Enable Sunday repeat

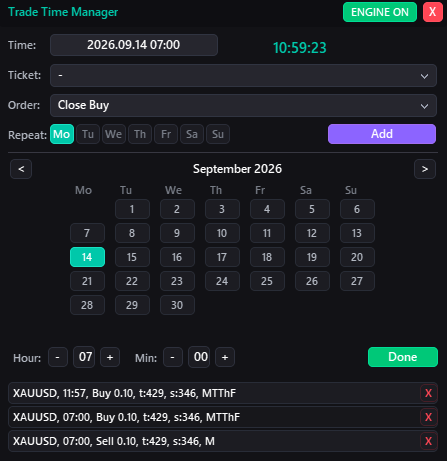(x=218, y=134)
